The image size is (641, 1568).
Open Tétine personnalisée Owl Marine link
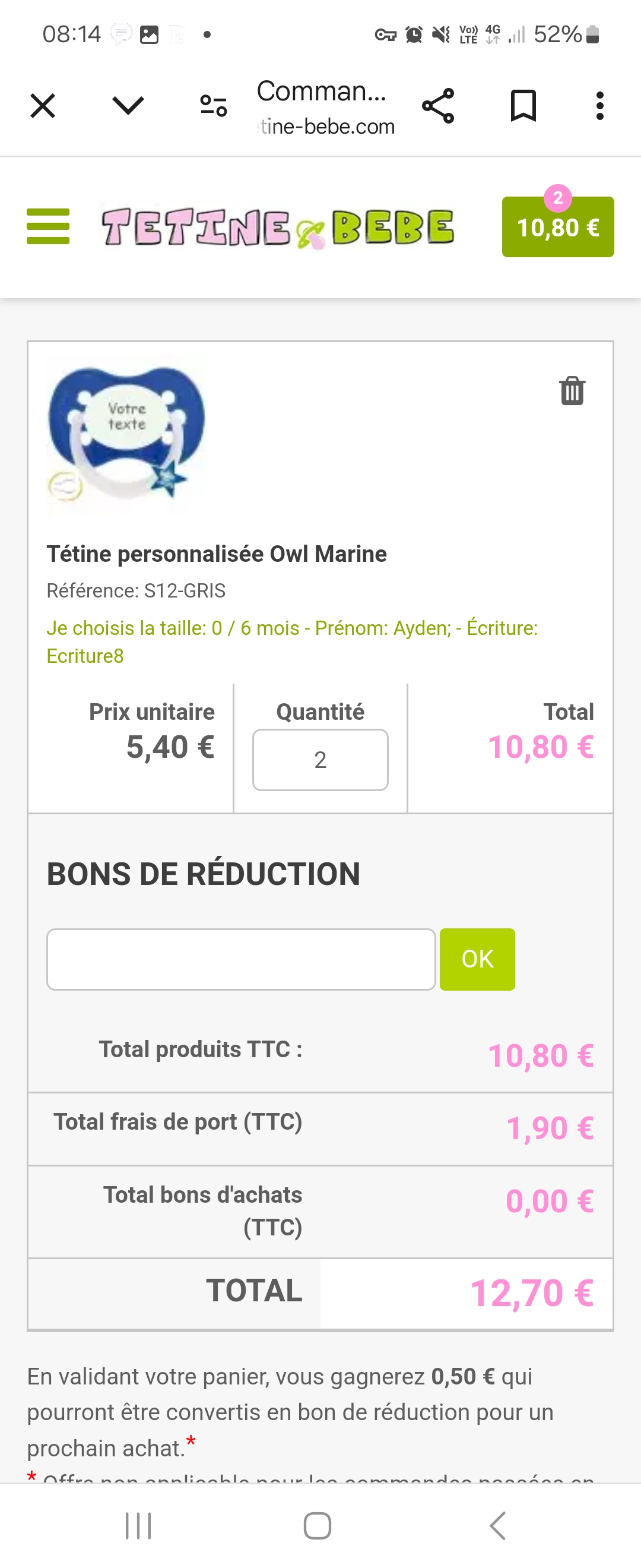[217, 554]
